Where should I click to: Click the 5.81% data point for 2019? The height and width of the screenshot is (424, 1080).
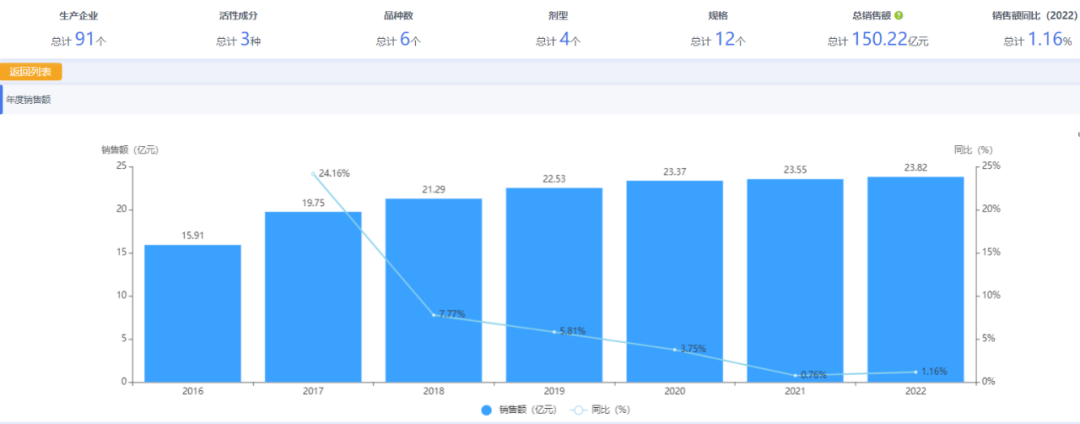click(x=554, y=331)
